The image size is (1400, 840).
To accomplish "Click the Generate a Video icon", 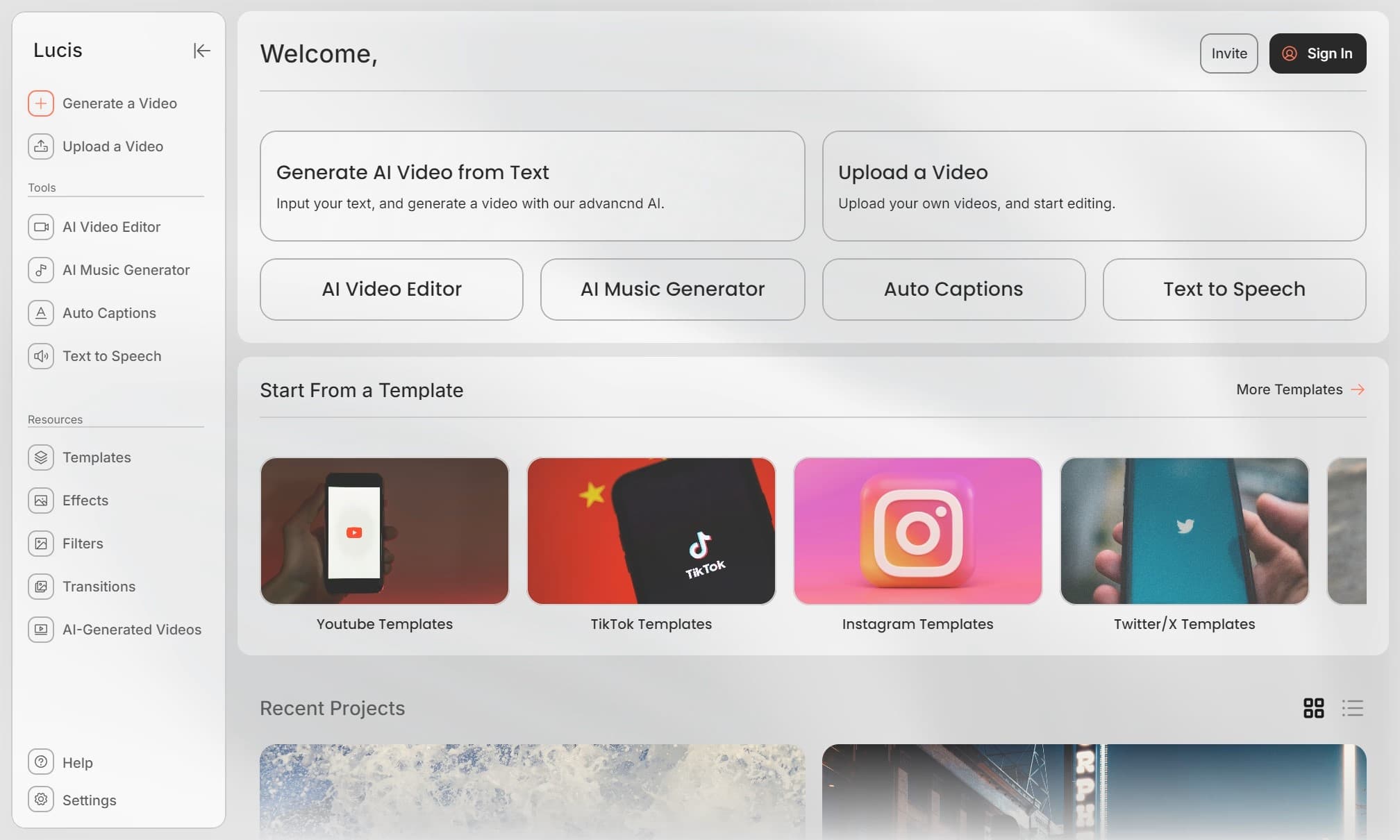I will (41, 103).
